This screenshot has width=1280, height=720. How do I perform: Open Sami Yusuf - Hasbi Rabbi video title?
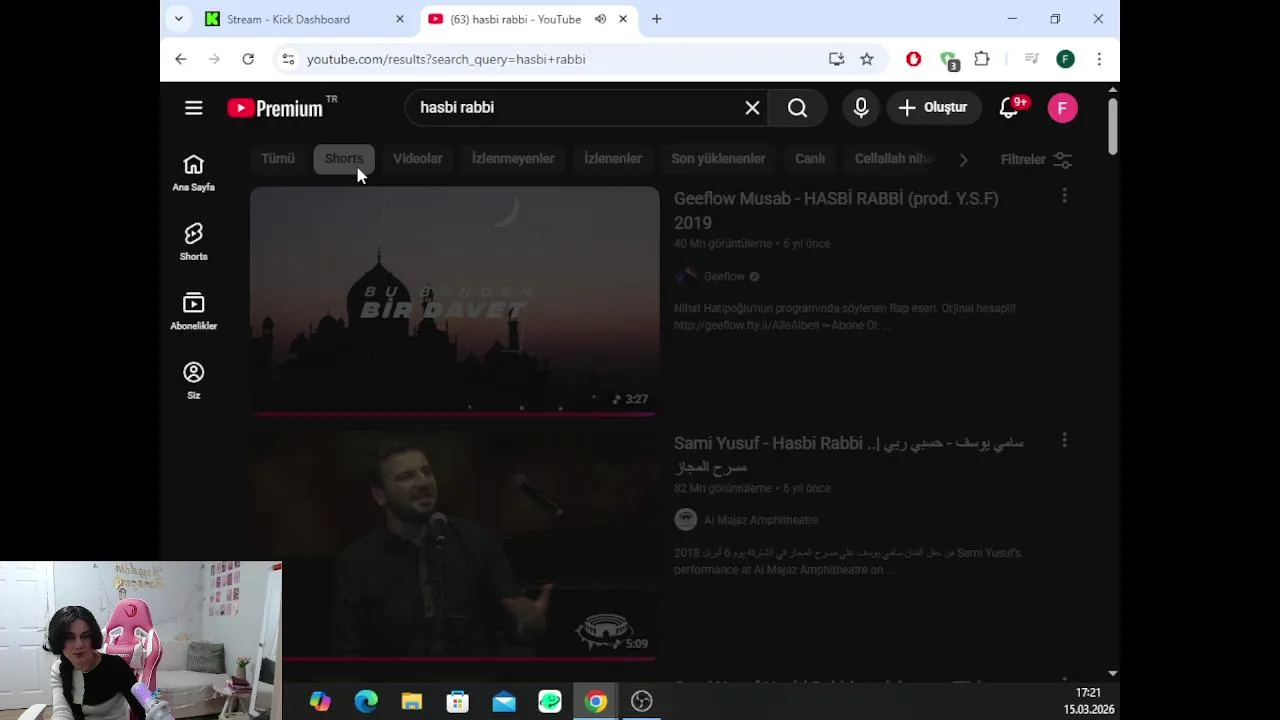tap(849, 454)
